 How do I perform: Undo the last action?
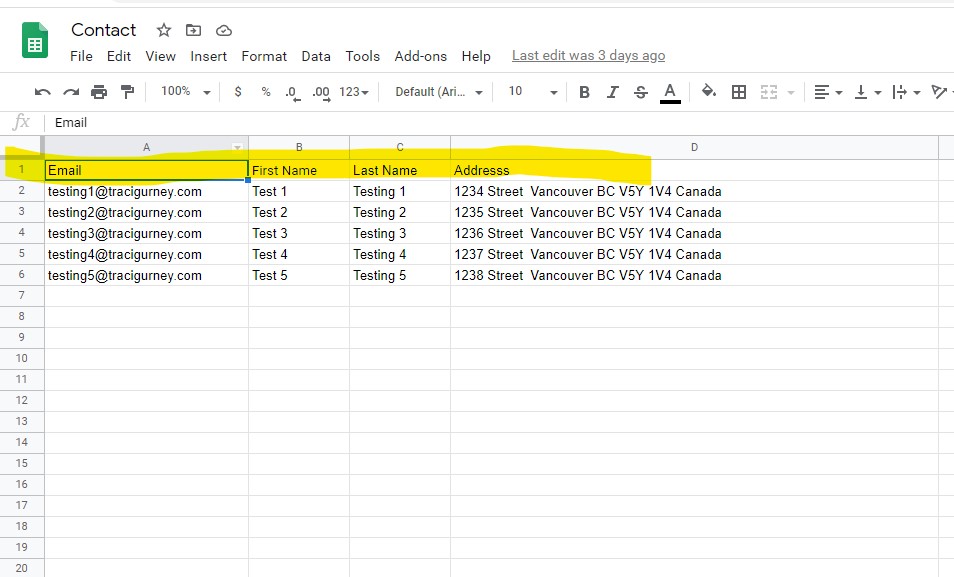click(x=40, y=91)
